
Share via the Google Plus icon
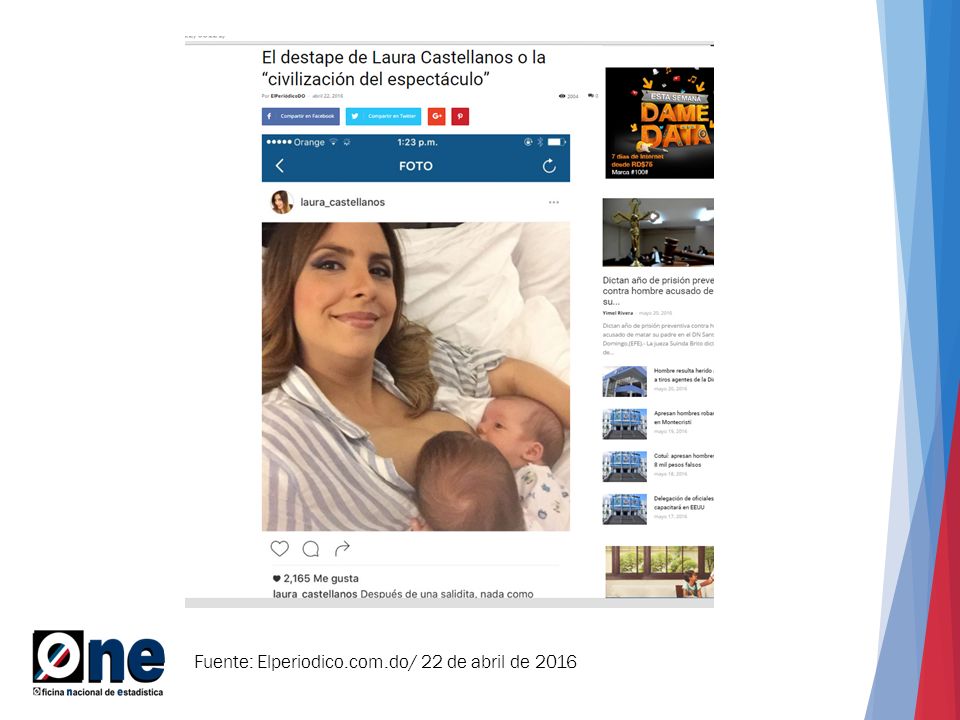coord(437,116)
